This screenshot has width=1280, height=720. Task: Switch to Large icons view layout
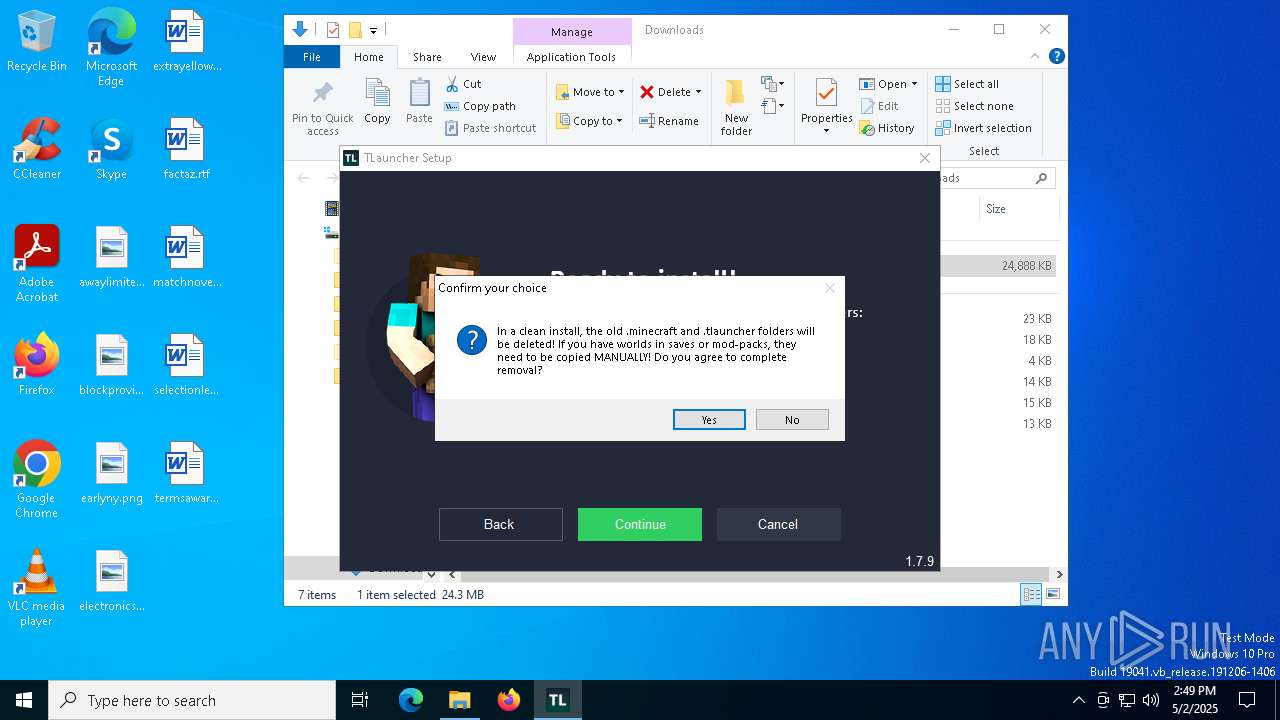[x=1052, y=595]
